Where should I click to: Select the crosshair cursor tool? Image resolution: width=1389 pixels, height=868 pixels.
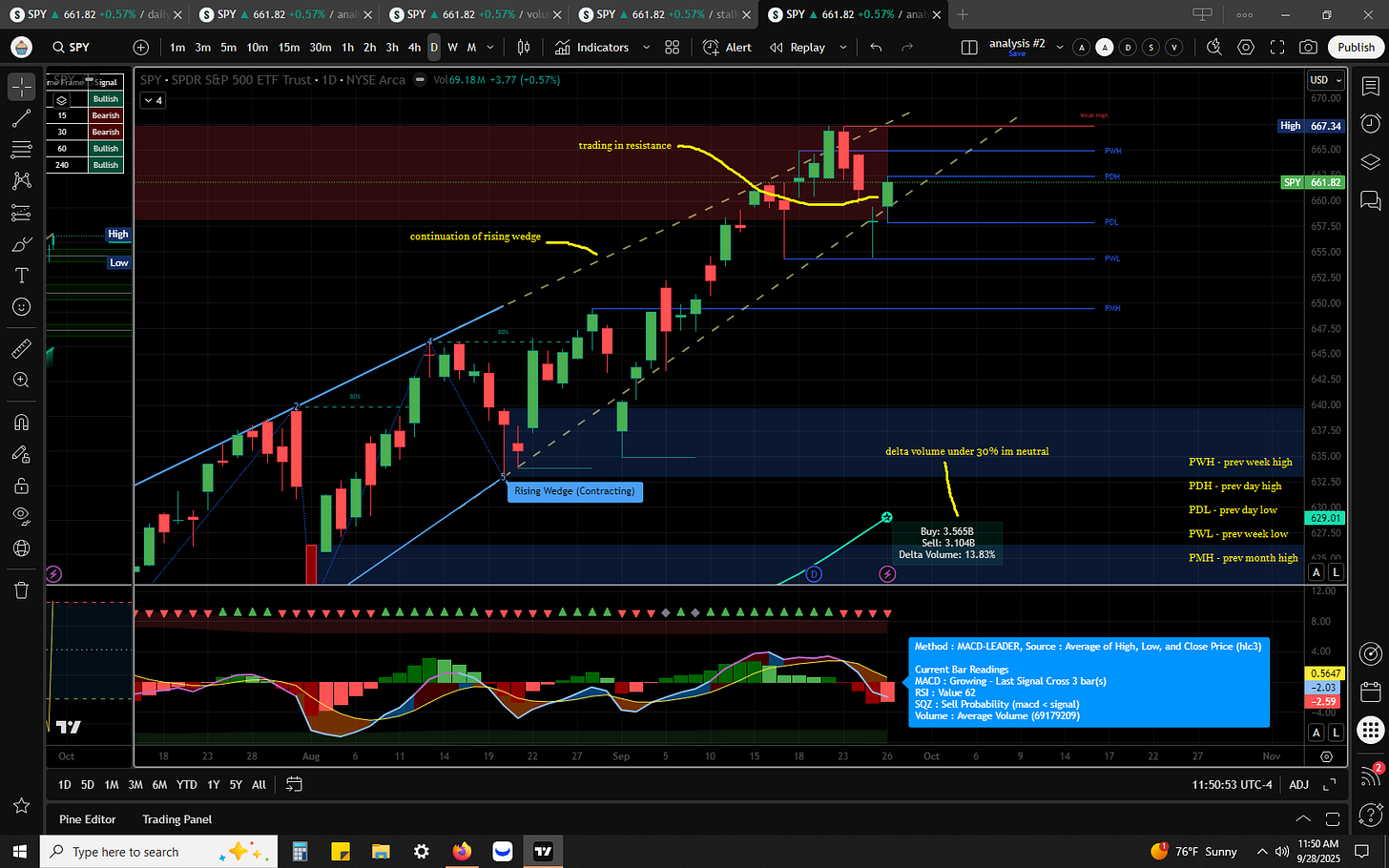pos(22,87)
